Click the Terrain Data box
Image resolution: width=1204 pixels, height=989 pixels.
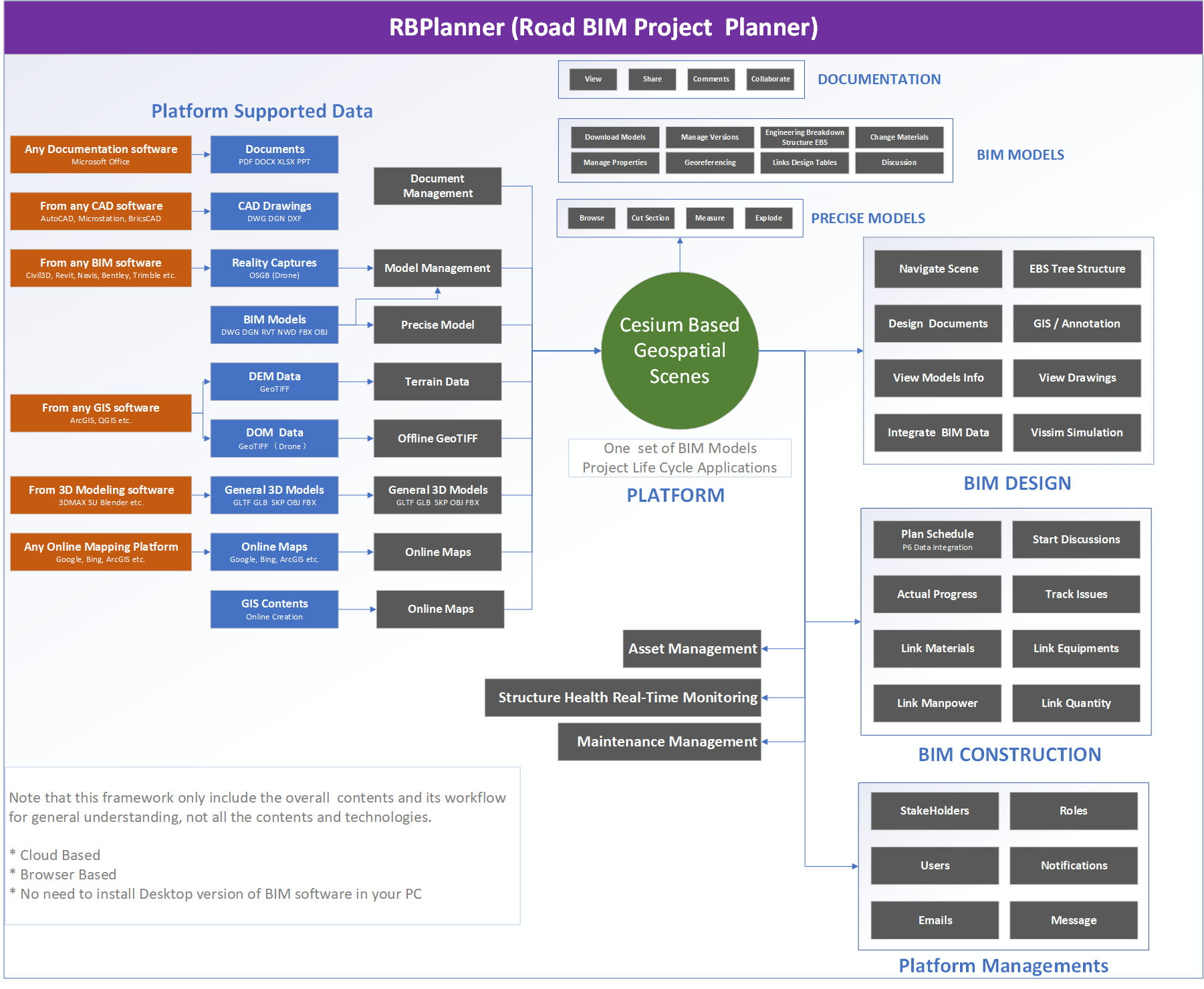click(437, 382)
